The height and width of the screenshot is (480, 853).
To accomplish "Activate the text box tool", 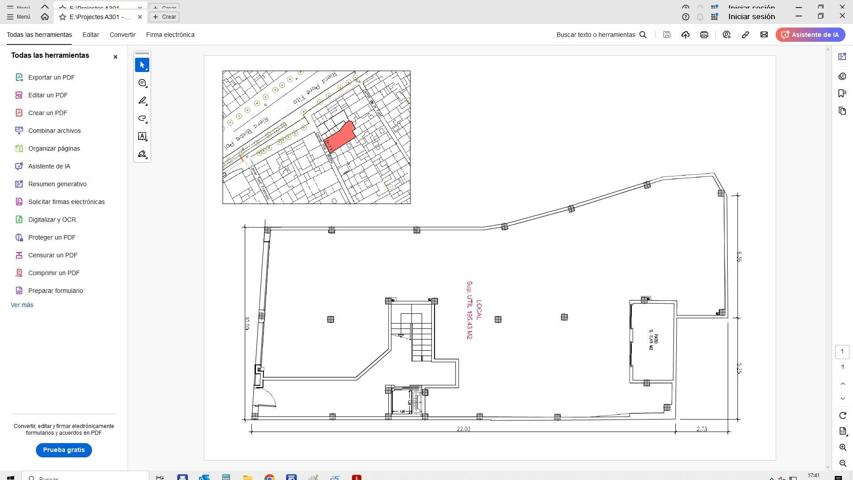I will (x=142, y=137).
